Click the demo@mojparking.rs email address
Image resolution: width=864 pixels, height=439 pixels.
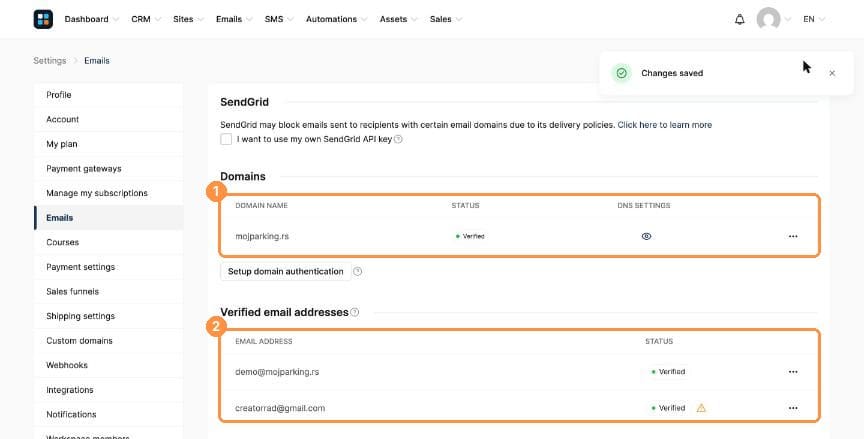tap(277, 372)
